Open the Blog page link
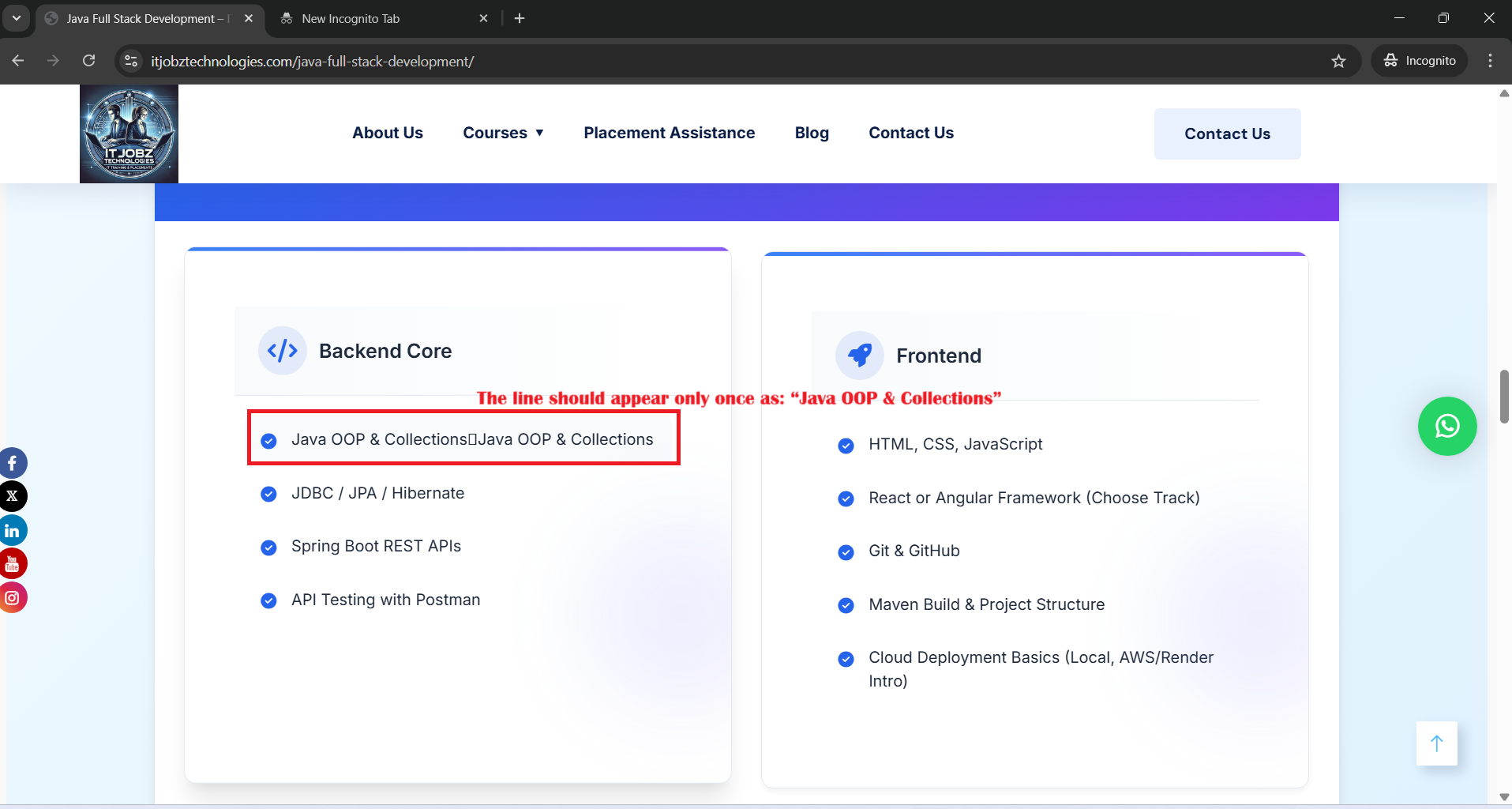Screen dimensions: 1512x809 coord(812,133)
